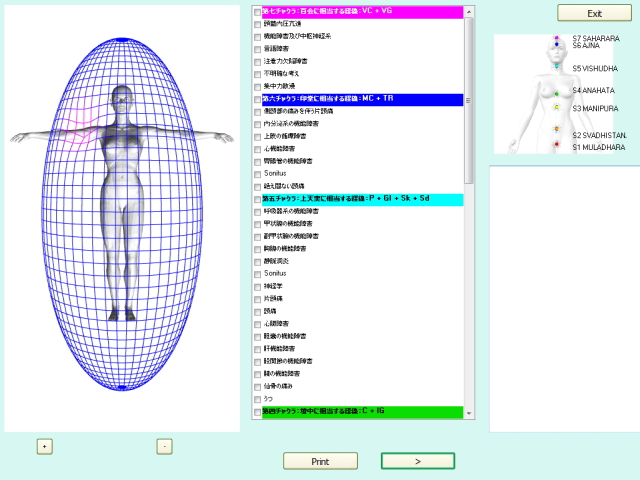Click the list scrollbar down arrow
This screenshot has width=640, height=480.
point(470,413)
